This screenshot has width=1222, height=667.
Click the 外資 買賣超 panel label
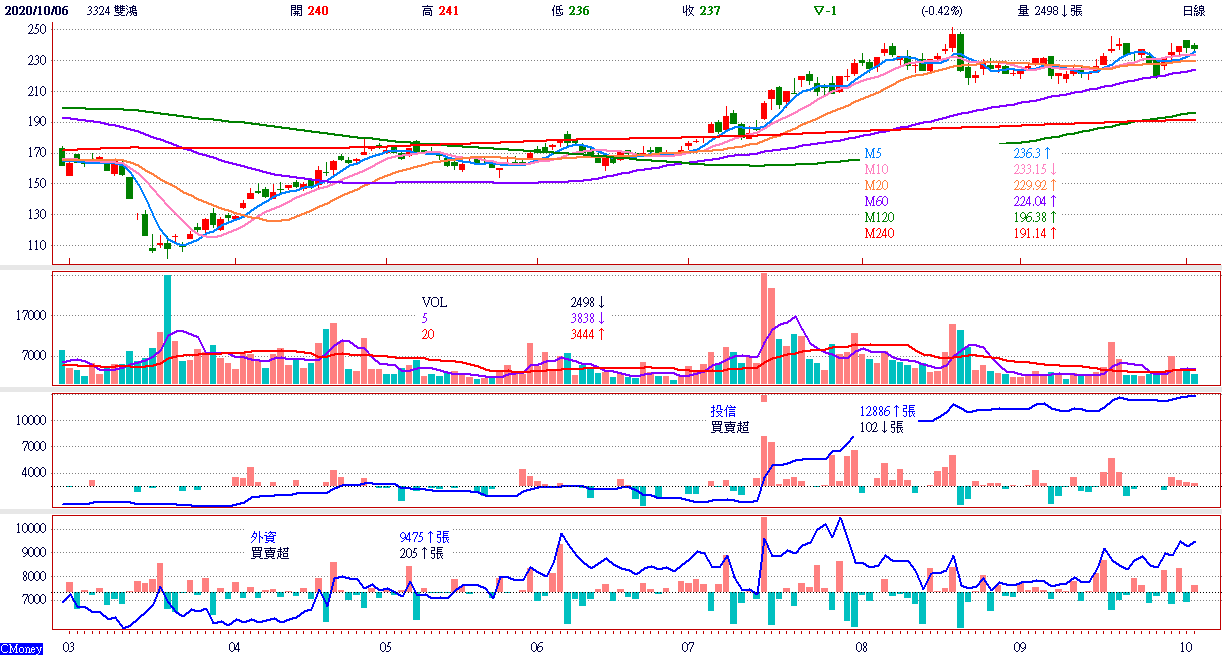[x=269, y=544]
